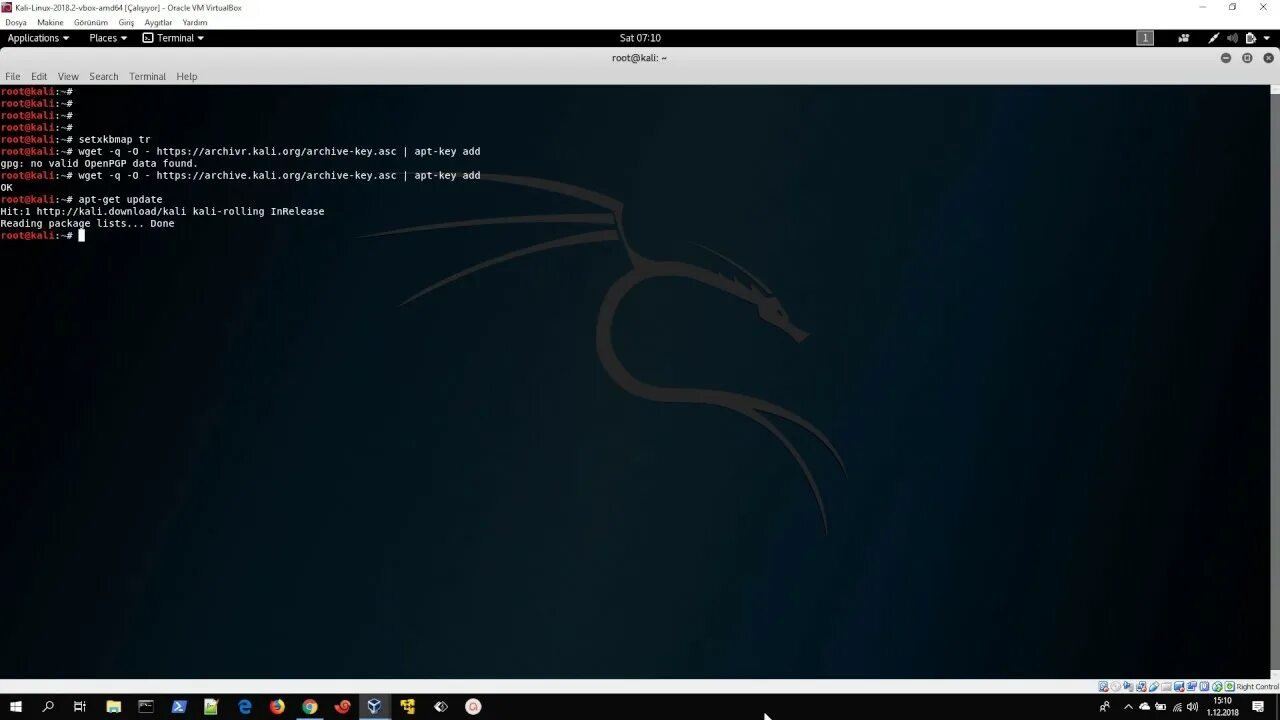Open the red swirl app on taskbar

point(342,706)
